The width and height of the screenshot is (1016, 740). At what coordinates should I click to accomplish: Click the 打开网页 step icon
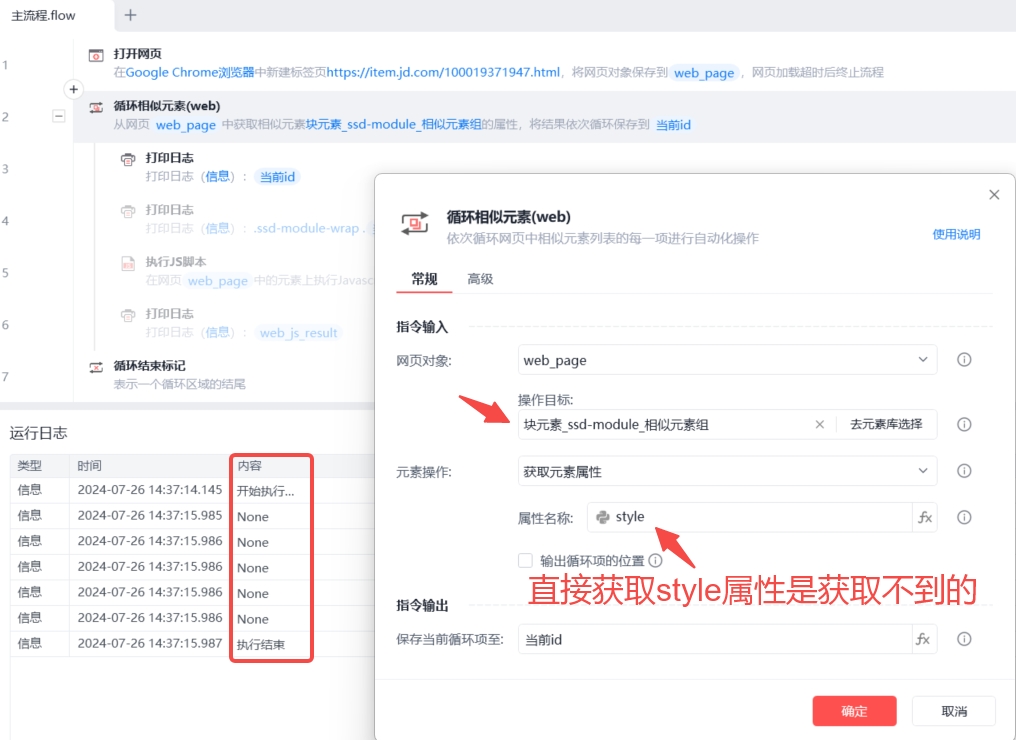coord(96,55)
